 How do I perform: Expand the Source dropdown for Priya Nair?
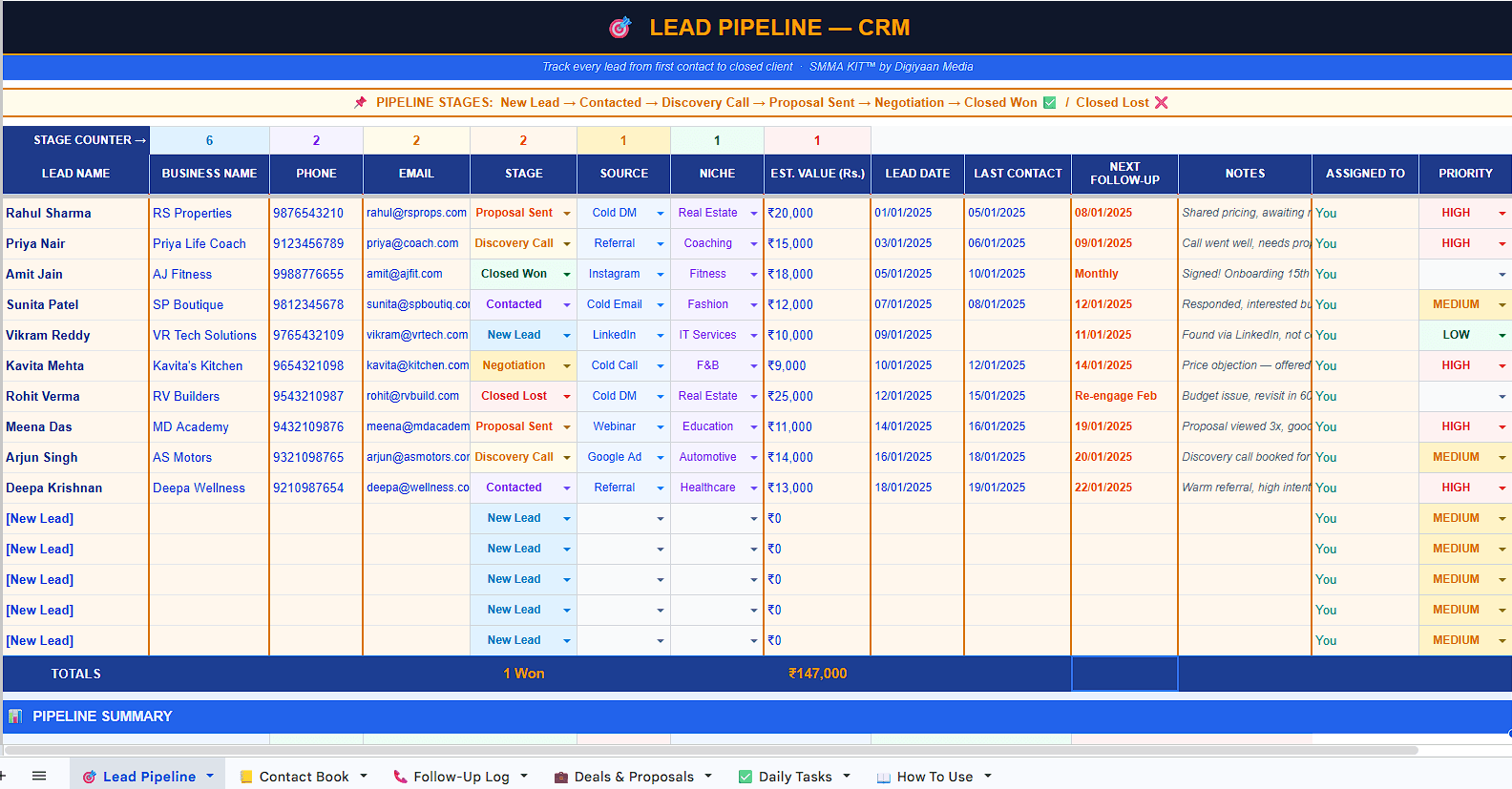point(661,243)
